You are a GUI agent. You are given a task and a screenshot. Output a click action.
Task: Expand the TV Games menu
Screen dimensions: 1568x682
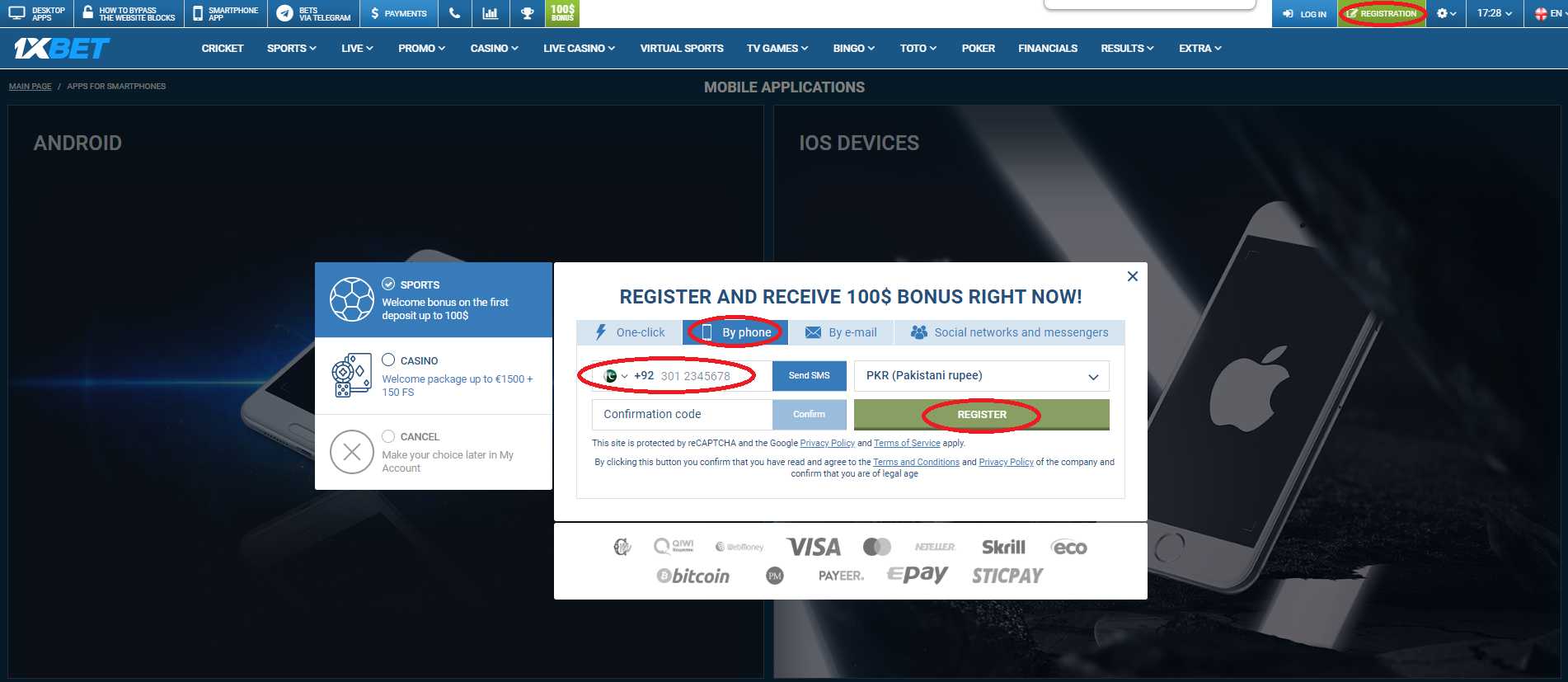777,49
